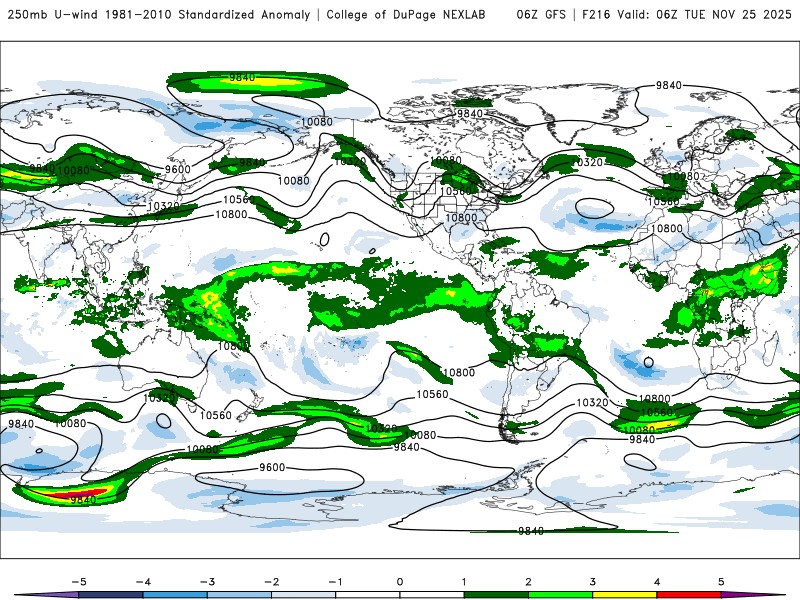Select the palest blue -2 to -1 colorbar segment
Screen dimensions: 800x600
[304, 595]
